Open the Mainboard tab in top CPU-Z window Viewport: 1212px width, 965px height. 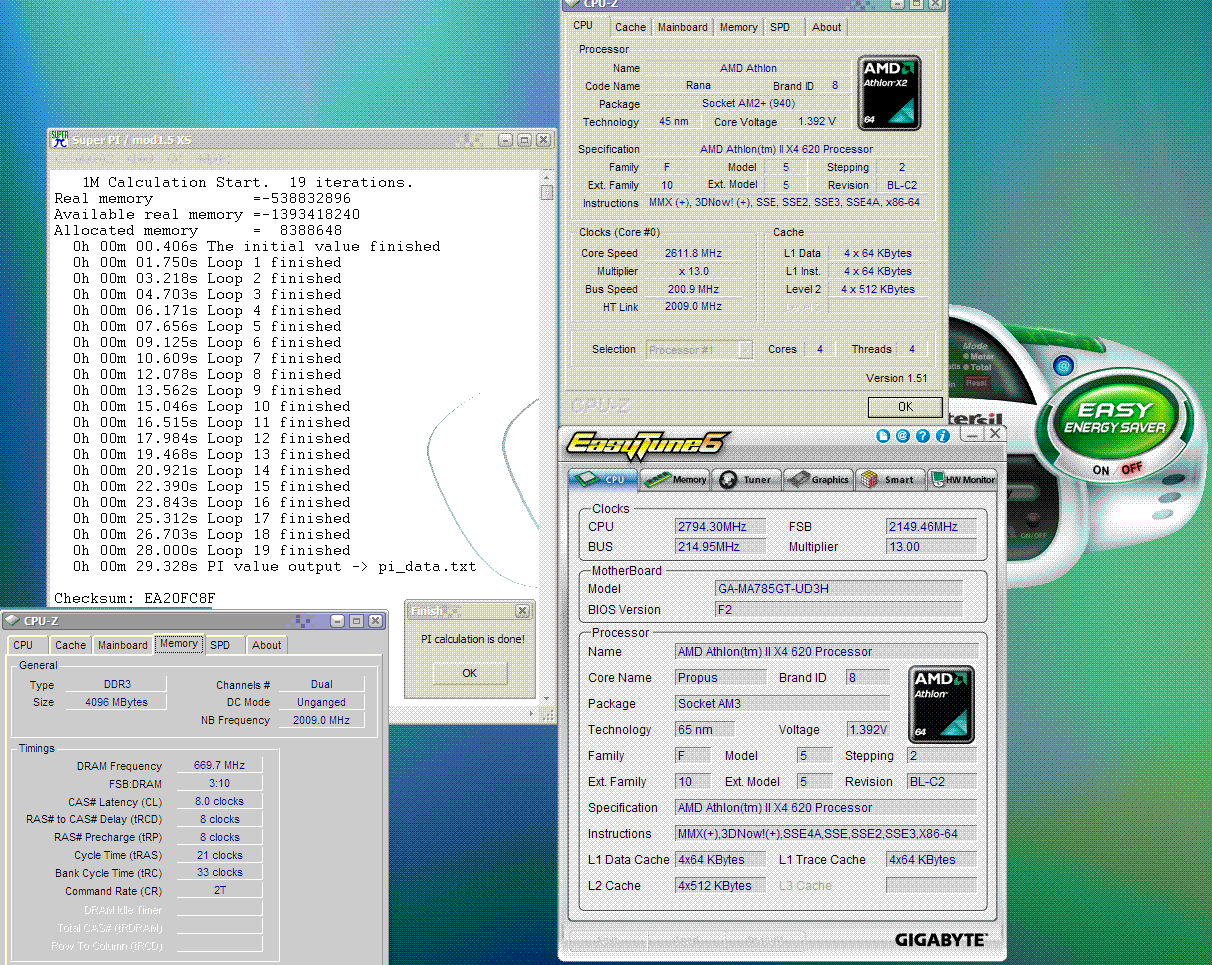[x=682, y=27]
